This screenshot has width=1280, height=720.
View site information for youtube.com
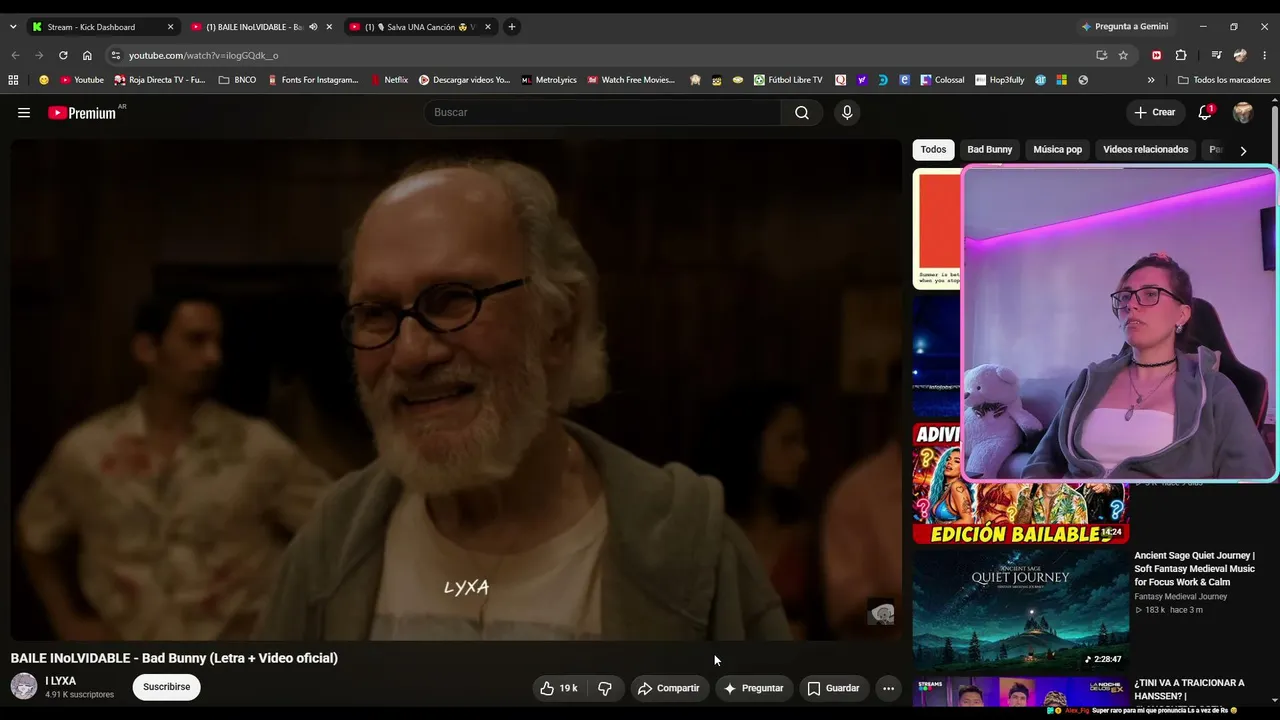click(115, 55)
